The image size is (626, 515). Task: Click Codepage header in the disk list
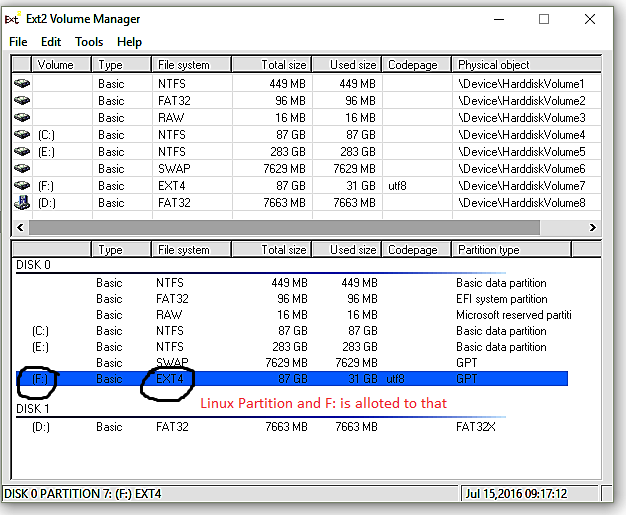click(417, 250)
